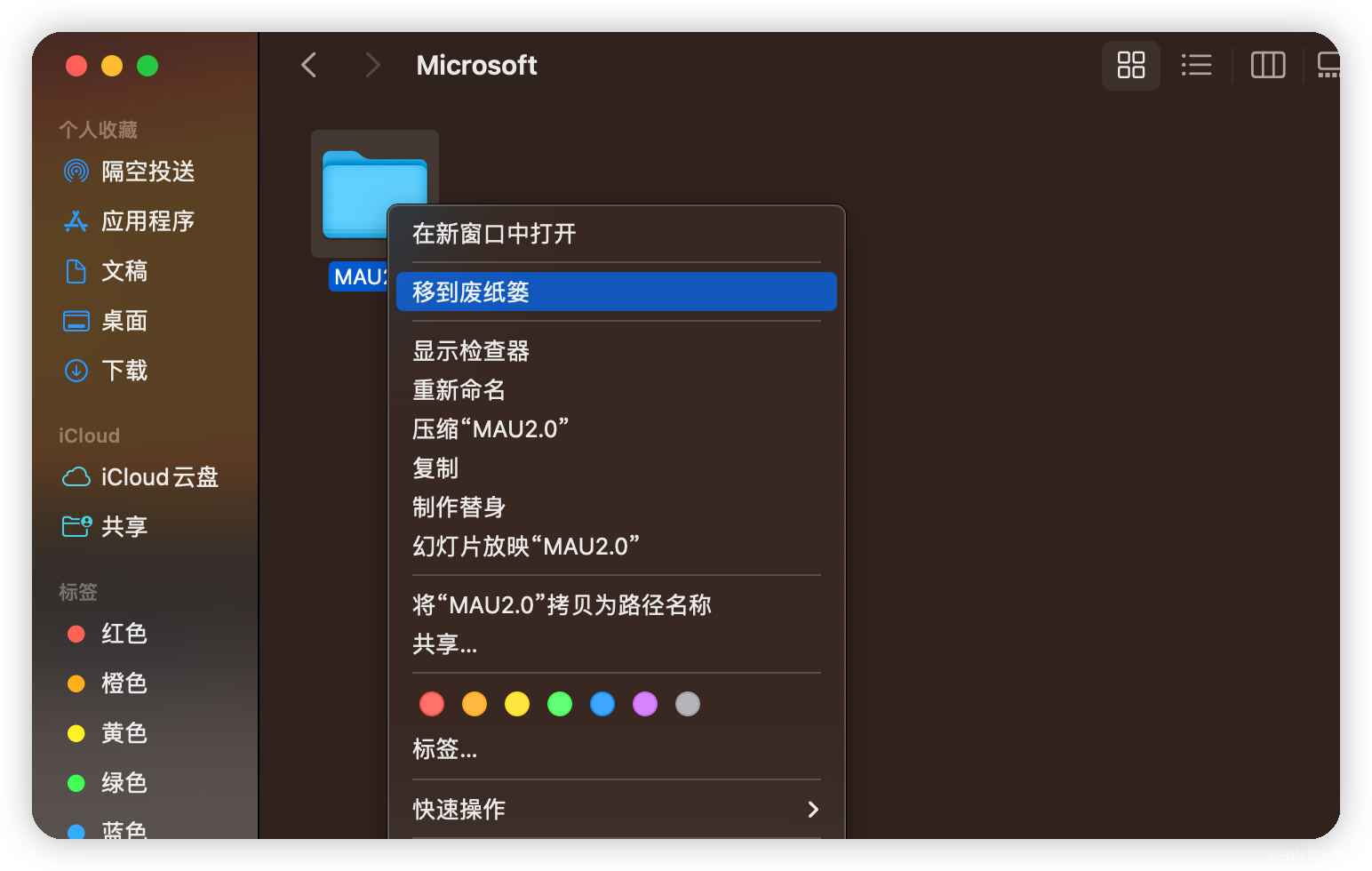Switch to gallery view
This screenshot has height=871, width=1372.
tap(1328, 65)
